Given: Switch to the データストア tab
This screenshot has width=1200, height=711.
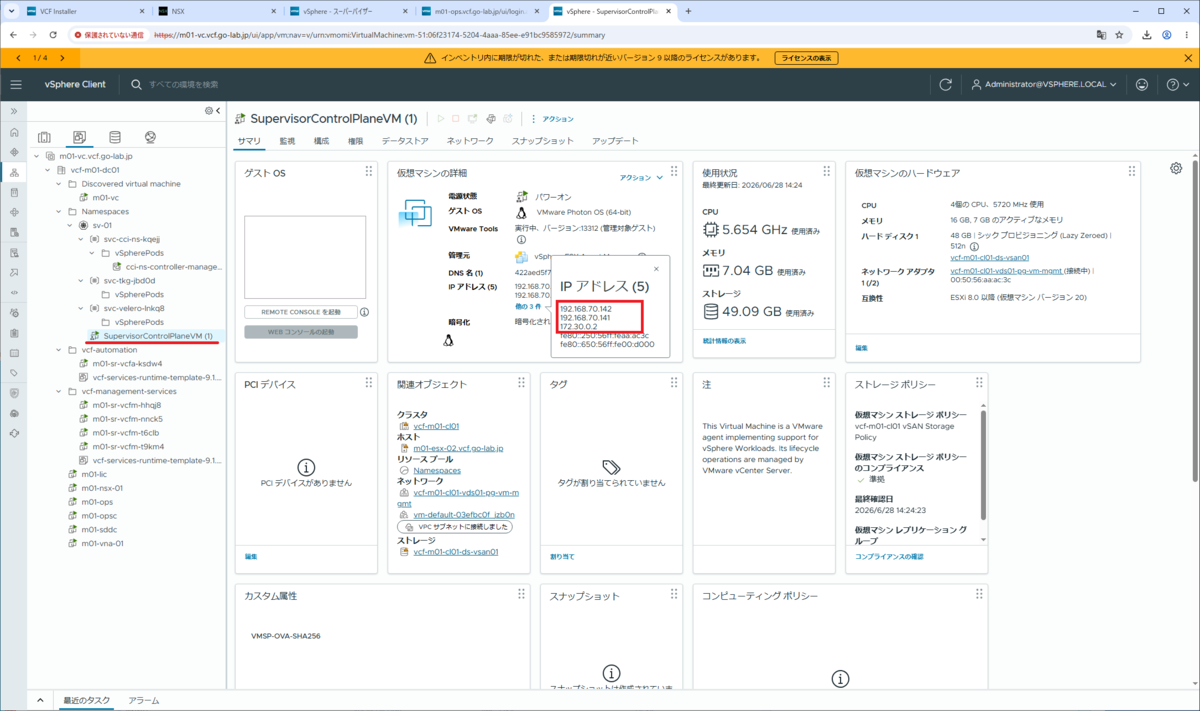Looking at the screenshot, I should pyautogui.click(x=405, y=141).
